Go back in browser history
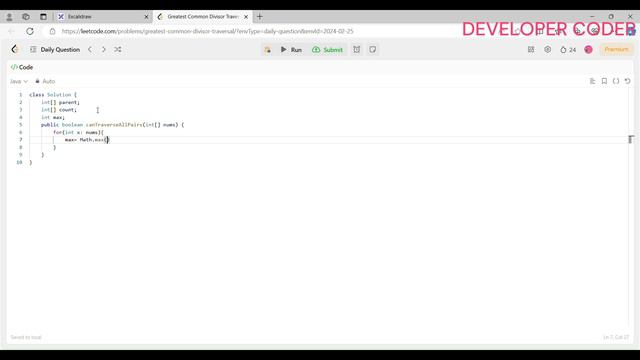 pos(11,31)
